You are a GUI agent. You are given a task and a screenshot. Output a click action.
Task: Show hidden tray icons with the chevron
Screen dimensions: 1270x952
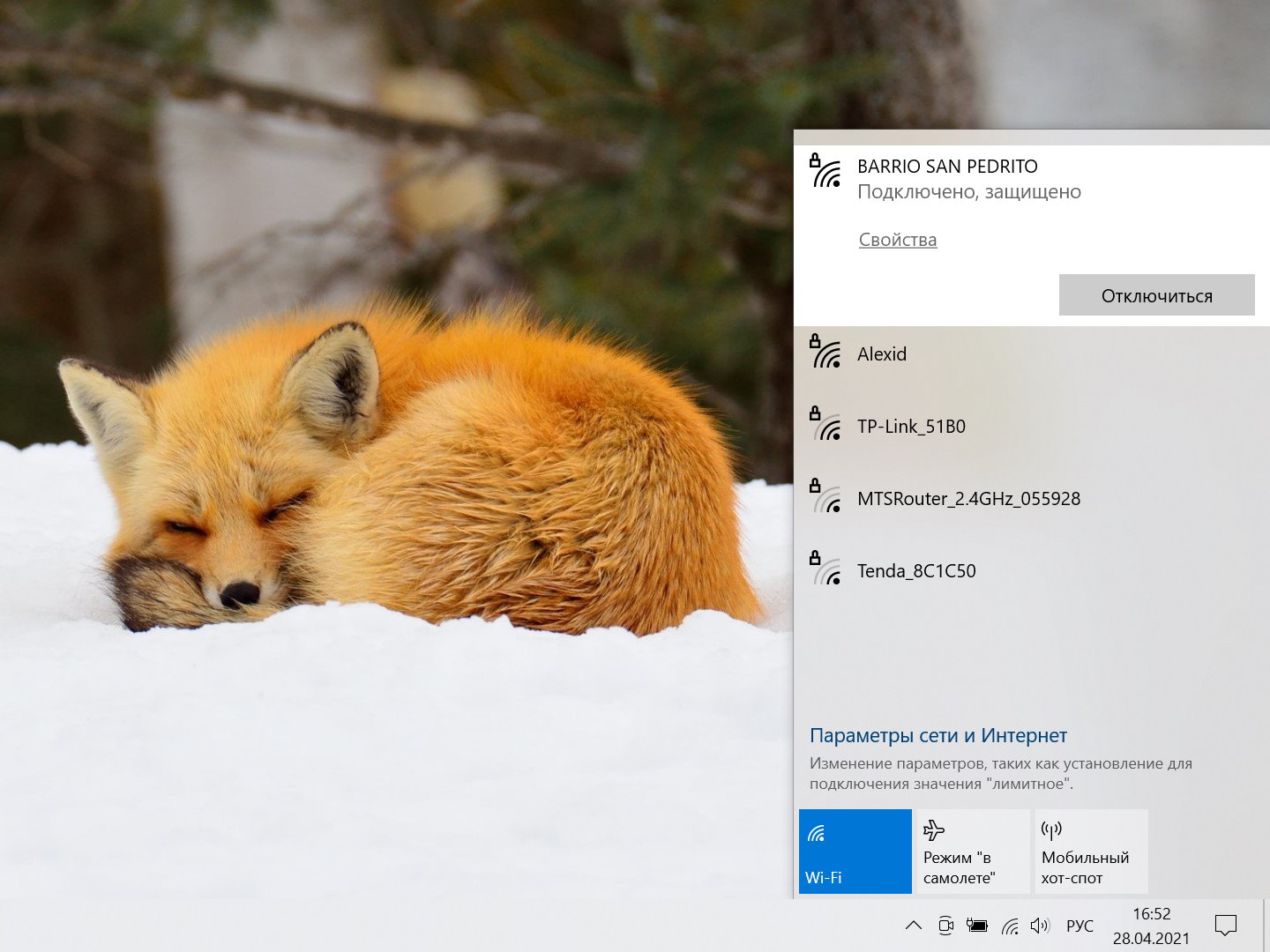(914, 926)
